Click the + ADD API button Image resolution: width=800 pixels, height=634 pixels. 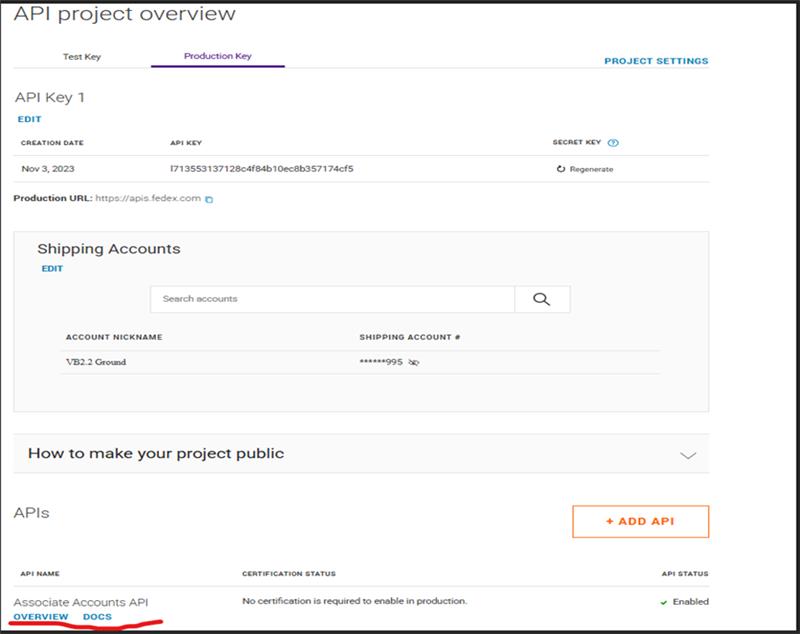(x=640, y=522)
